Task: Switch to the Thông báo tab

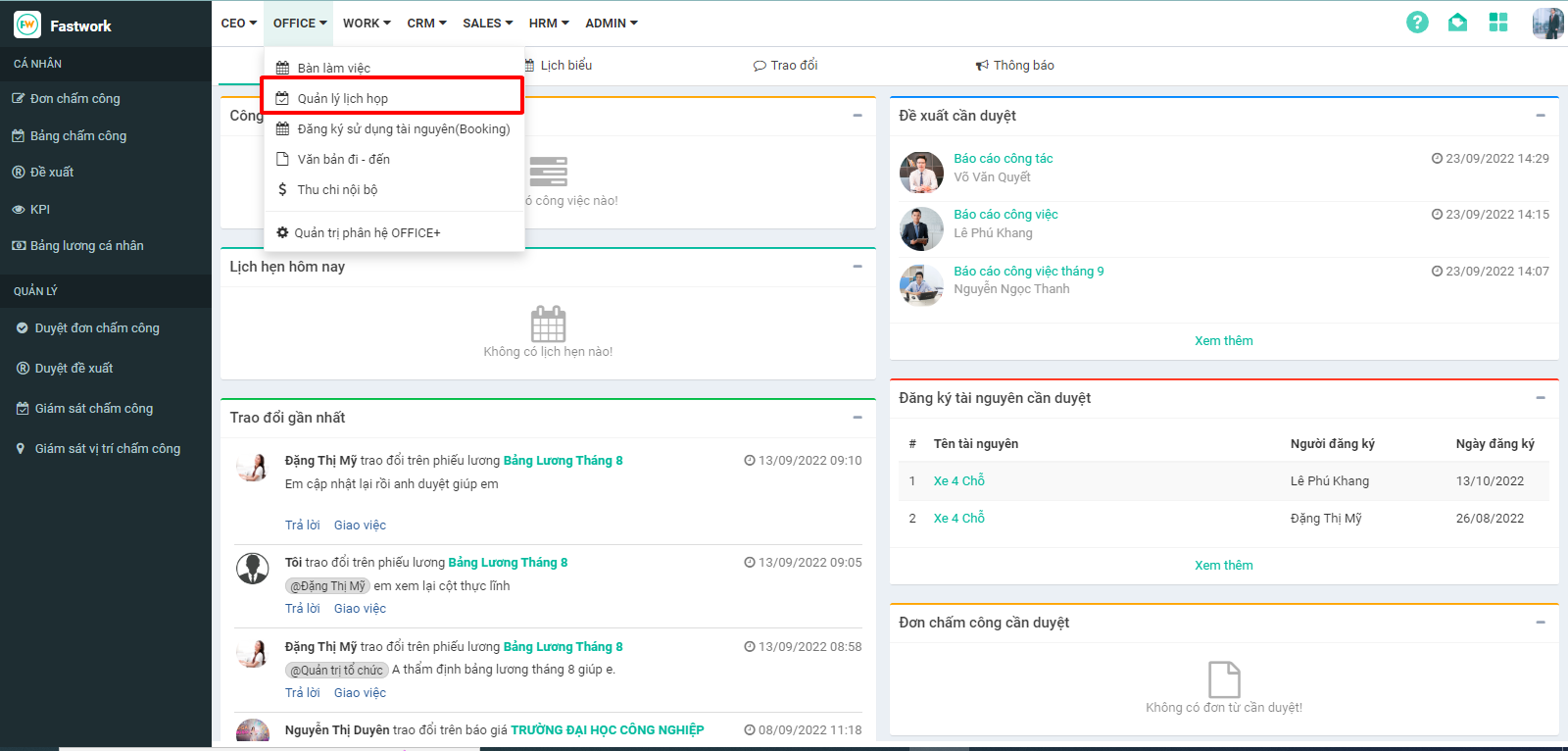Action: (1015, 66)
